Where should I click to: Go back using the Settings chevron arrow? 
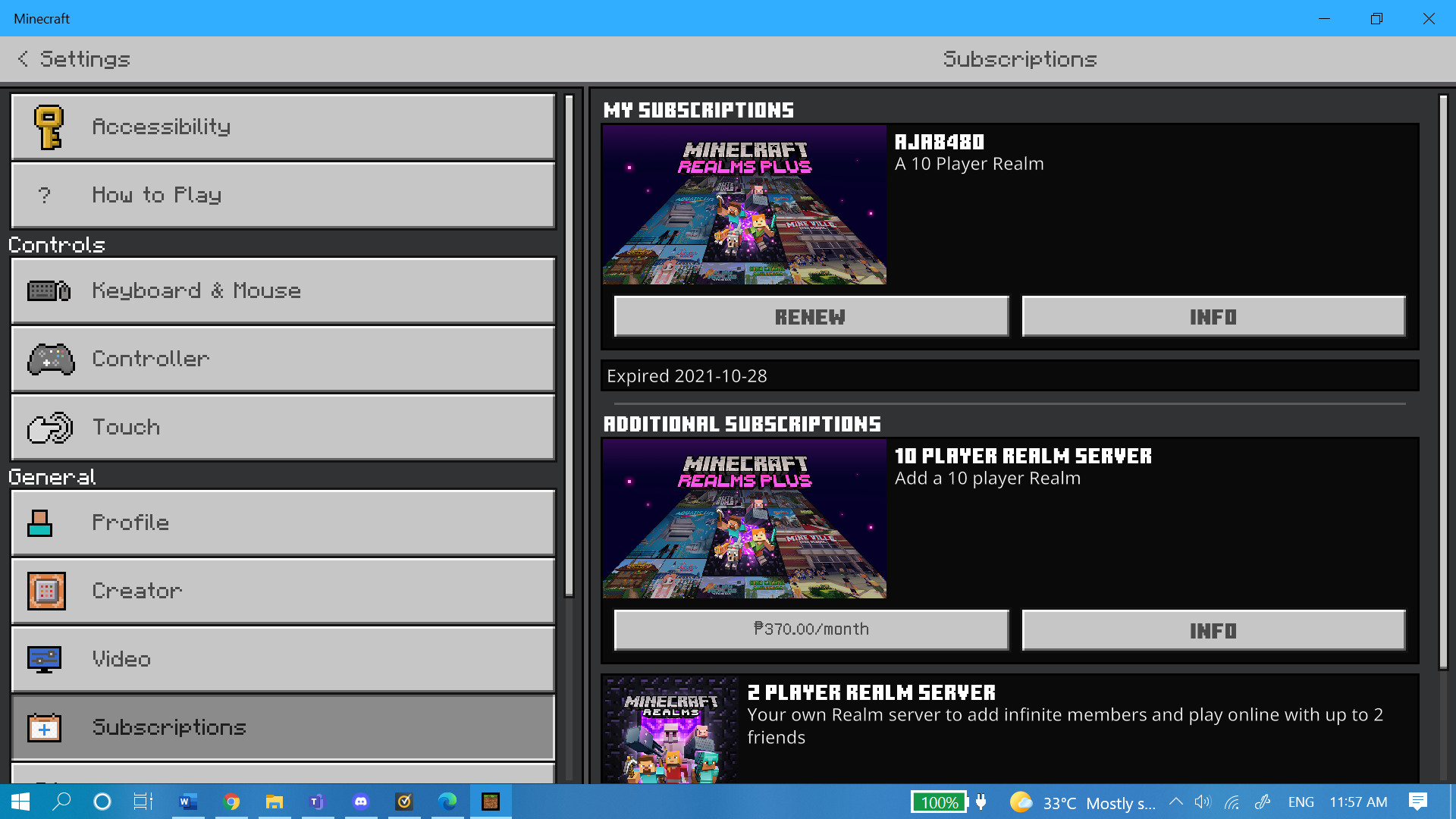24,59
